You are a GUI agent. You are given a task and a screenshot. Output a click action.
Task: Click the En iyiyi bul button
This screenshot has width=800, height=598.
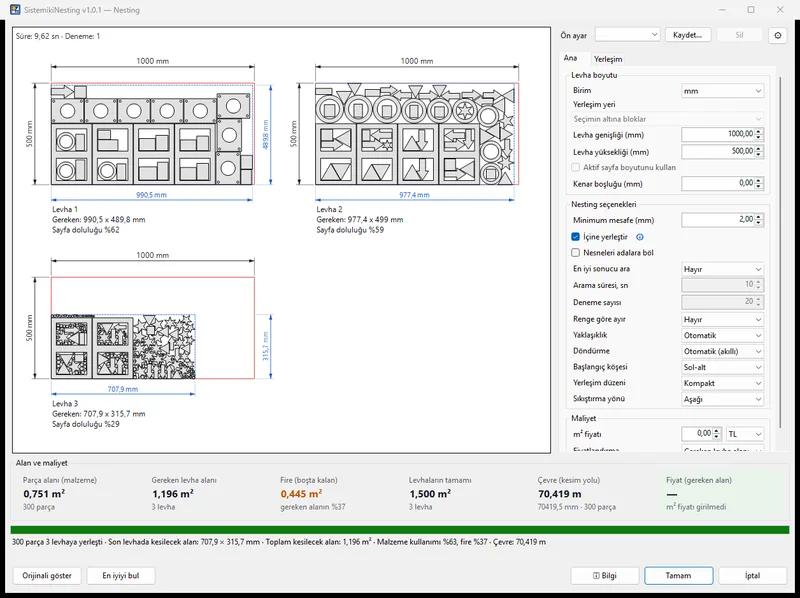coord(120,576)
